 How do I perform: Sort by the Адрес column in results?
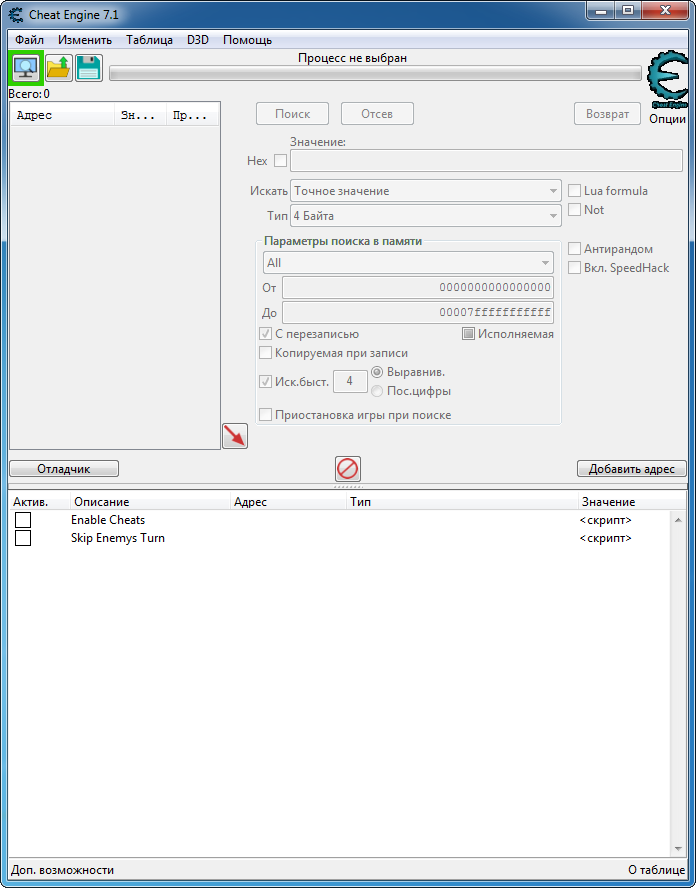click(x=62, y=116)
